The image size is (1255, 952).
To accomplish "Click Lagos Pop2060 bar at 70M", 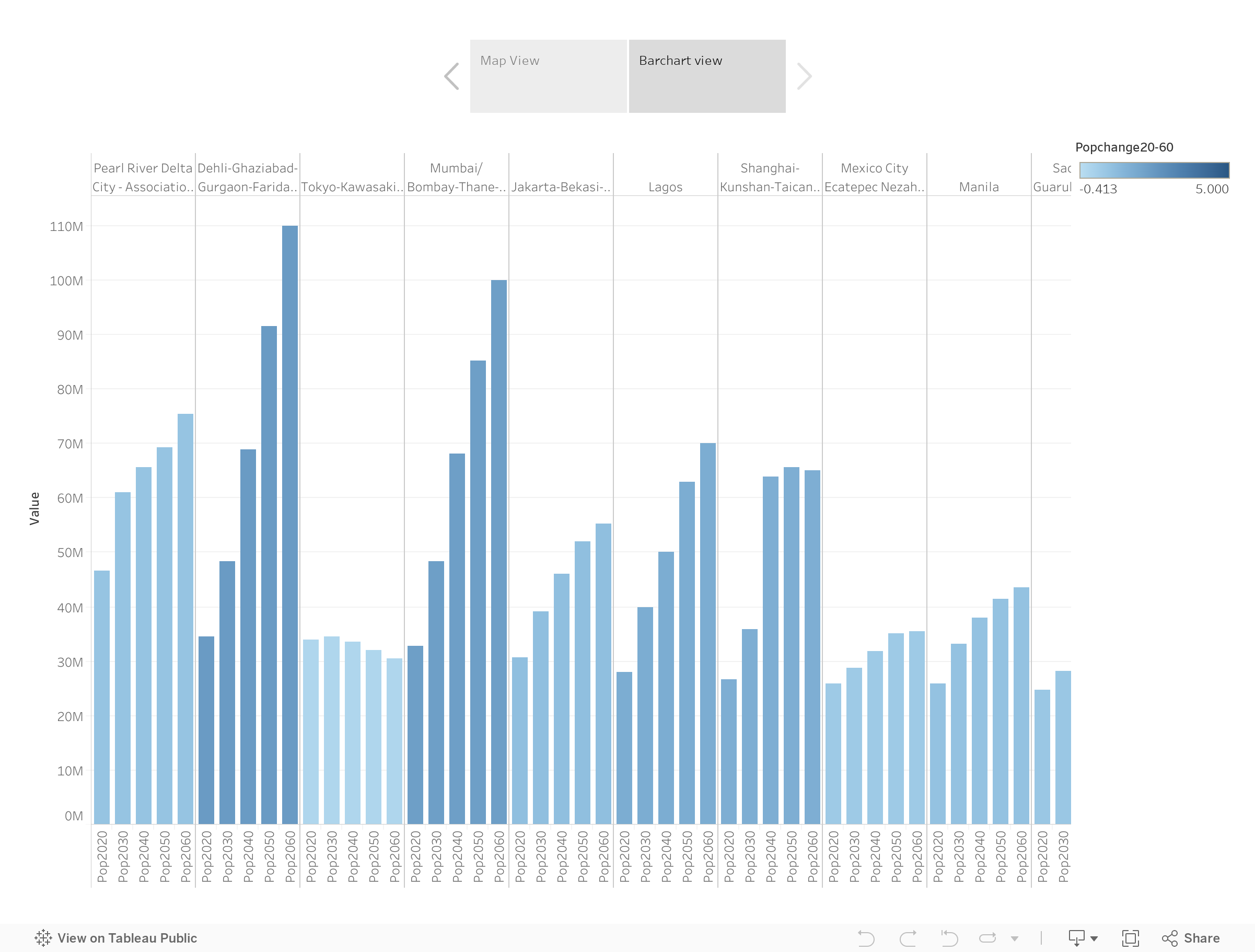I will click(x=707, y=634).
